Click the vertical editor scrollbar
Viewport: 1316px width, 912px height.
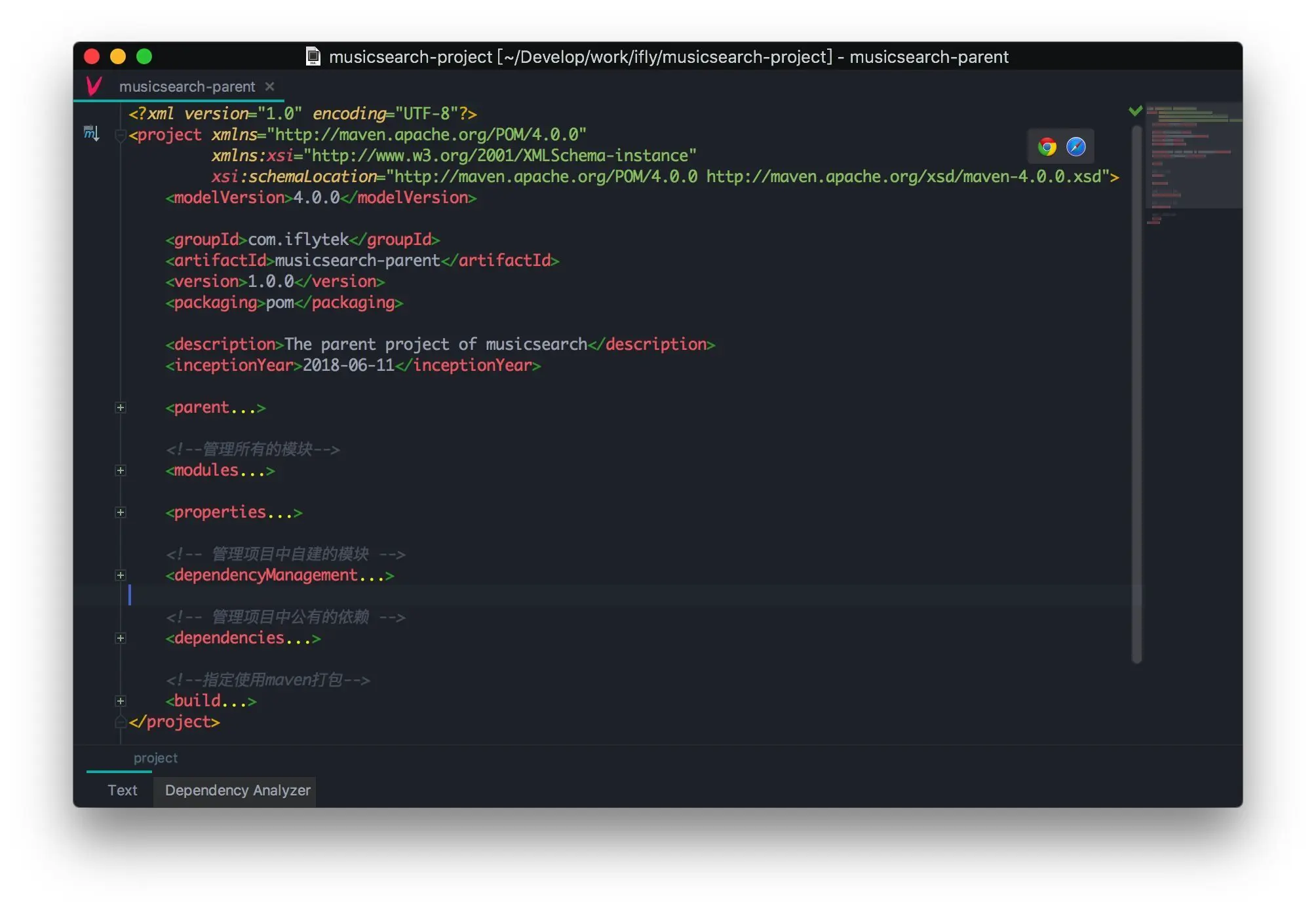click(x=1136, y=393)
